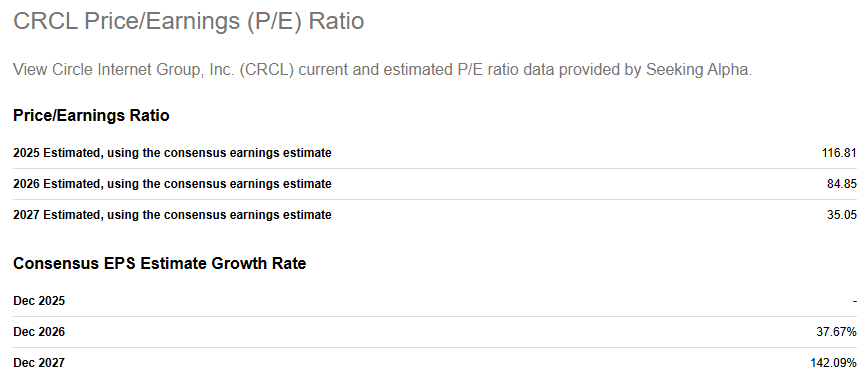Click the dash value for Dec 2025
865x377 pixels.
855,301
